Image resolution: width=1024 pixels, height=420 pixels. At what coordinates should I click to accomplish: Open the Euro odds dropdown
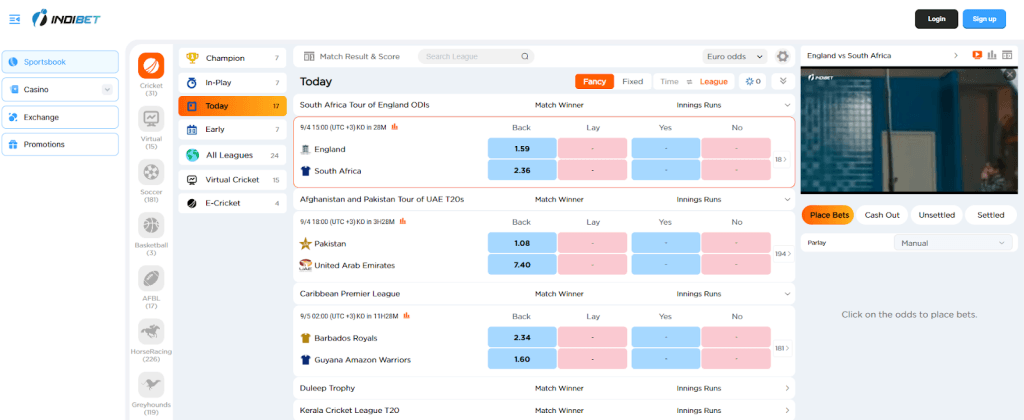735,57
